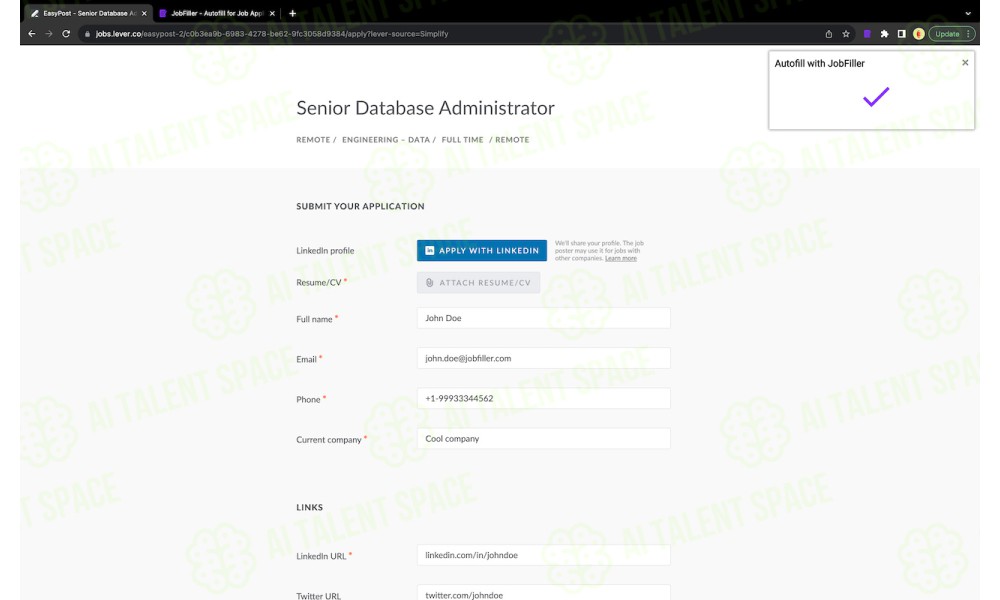This screenshot has width=1000, height=600.
Task: Click the Resume/CV field label
Action: [x=319, y=282]
